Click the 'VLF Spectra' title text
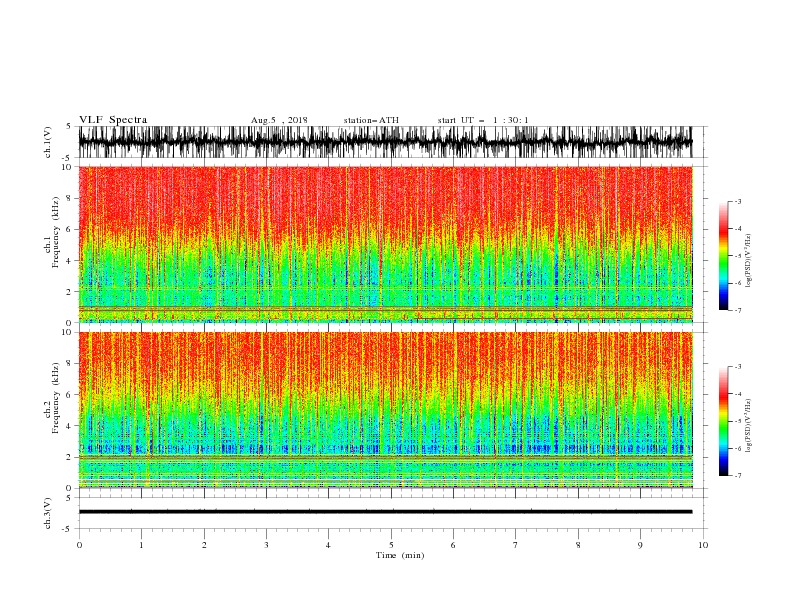 [x=113, y=120]
